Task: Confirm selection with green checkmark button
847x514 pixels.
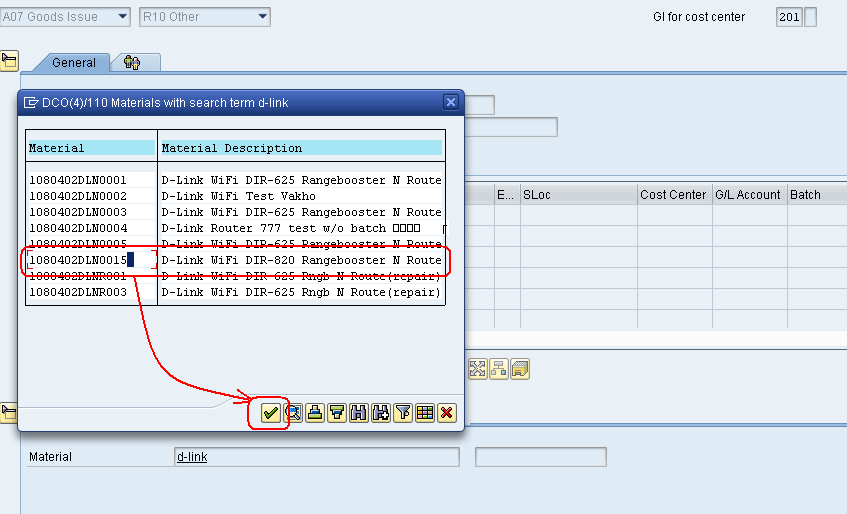Action: coord(270,413)
